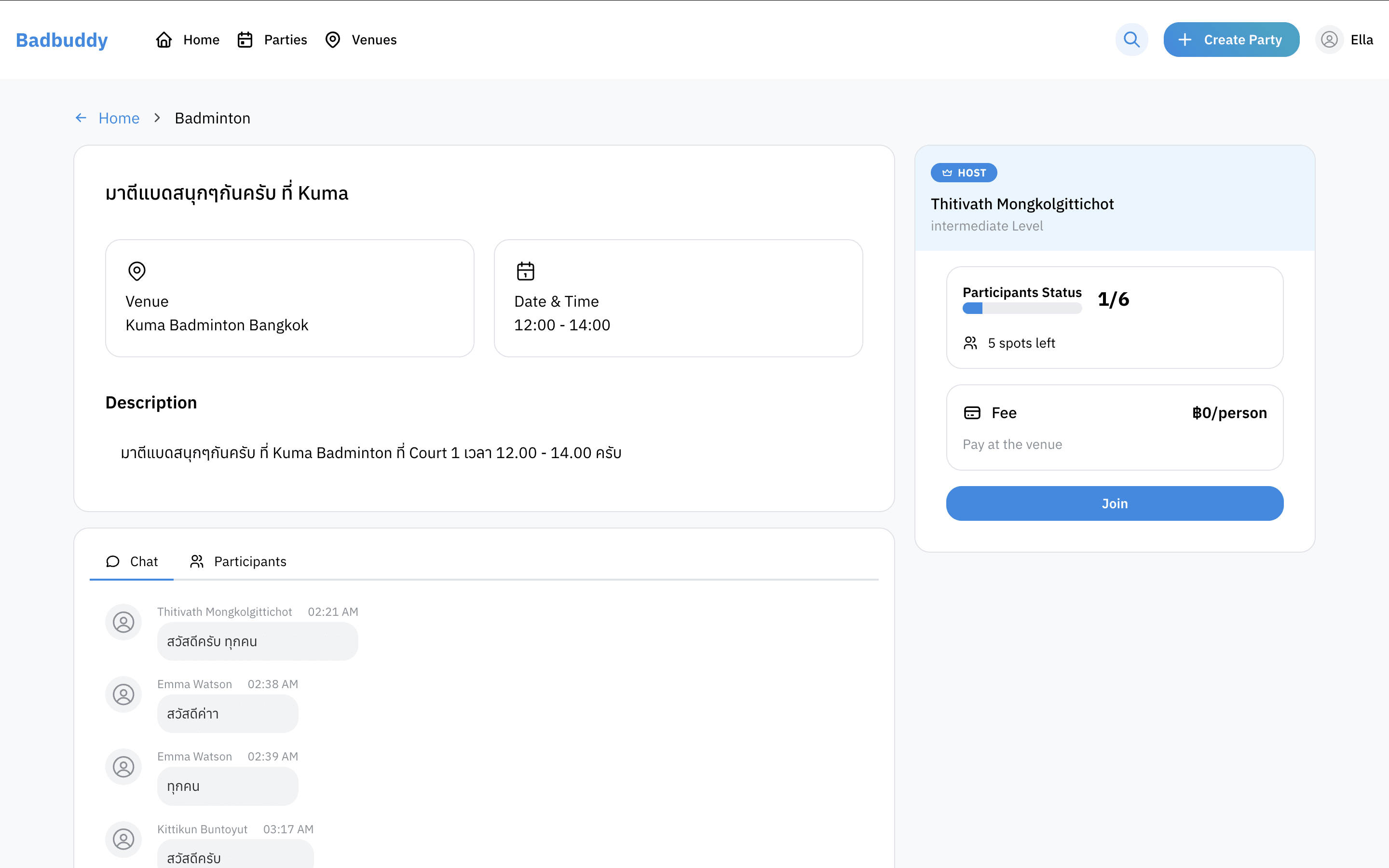Click the Create Party button
The height and width of the screenshot is (868, 1389).
[x=1231, y=40]
